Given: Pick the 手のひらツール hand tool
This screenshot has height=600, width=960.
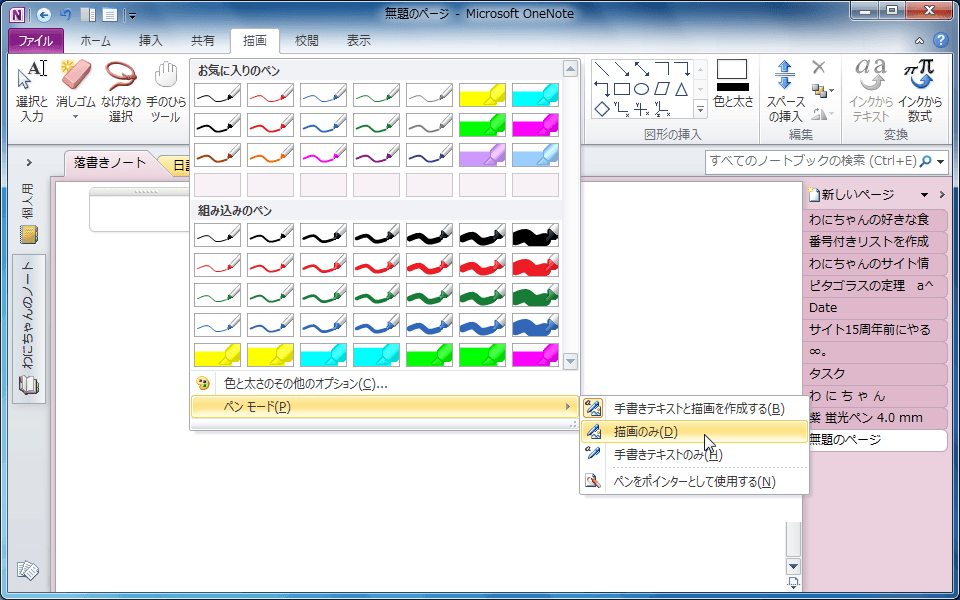Looking at the screenshot, I should point(165,91).
